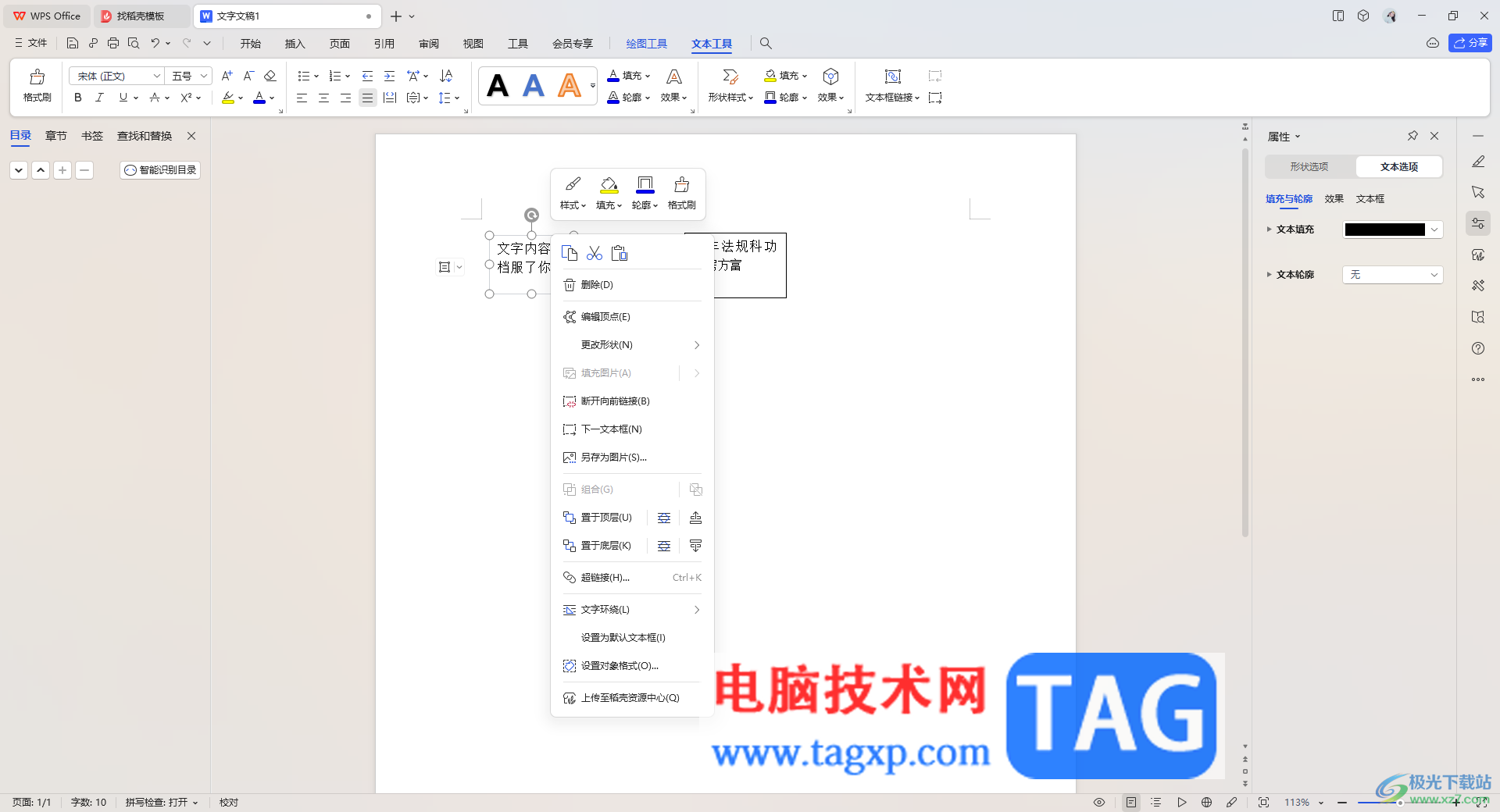1500x812 pixels.
Task: Toggle italic formatting button
Action: click(99, 98)
